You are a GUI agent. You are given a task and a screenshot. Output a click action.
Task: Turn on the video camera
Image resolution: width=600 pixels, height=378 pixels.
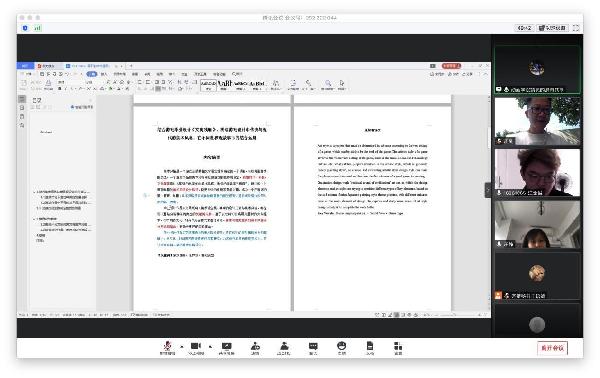[196, 348]
